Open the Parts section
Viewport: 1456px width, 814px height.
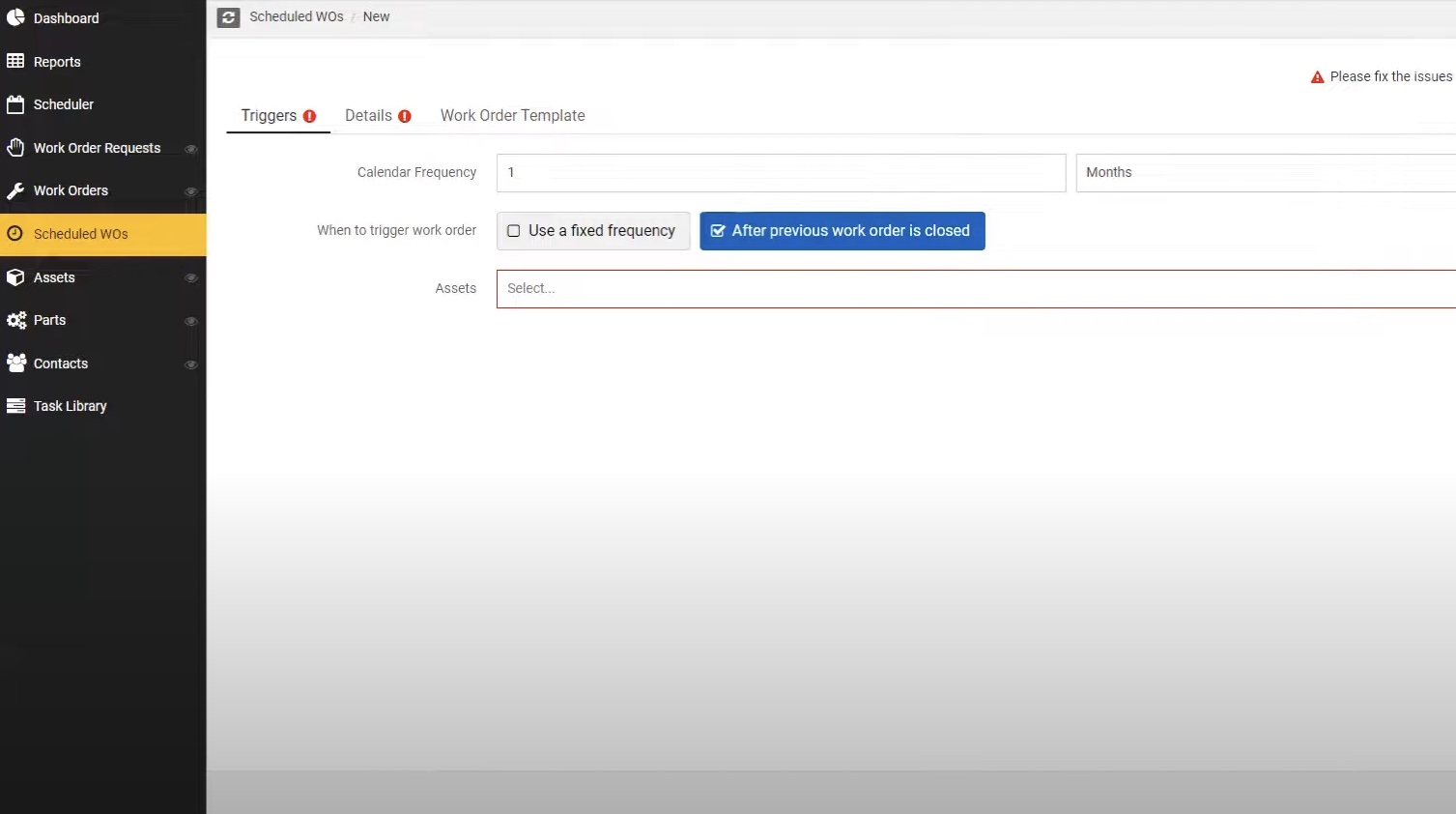coord(50,320)
